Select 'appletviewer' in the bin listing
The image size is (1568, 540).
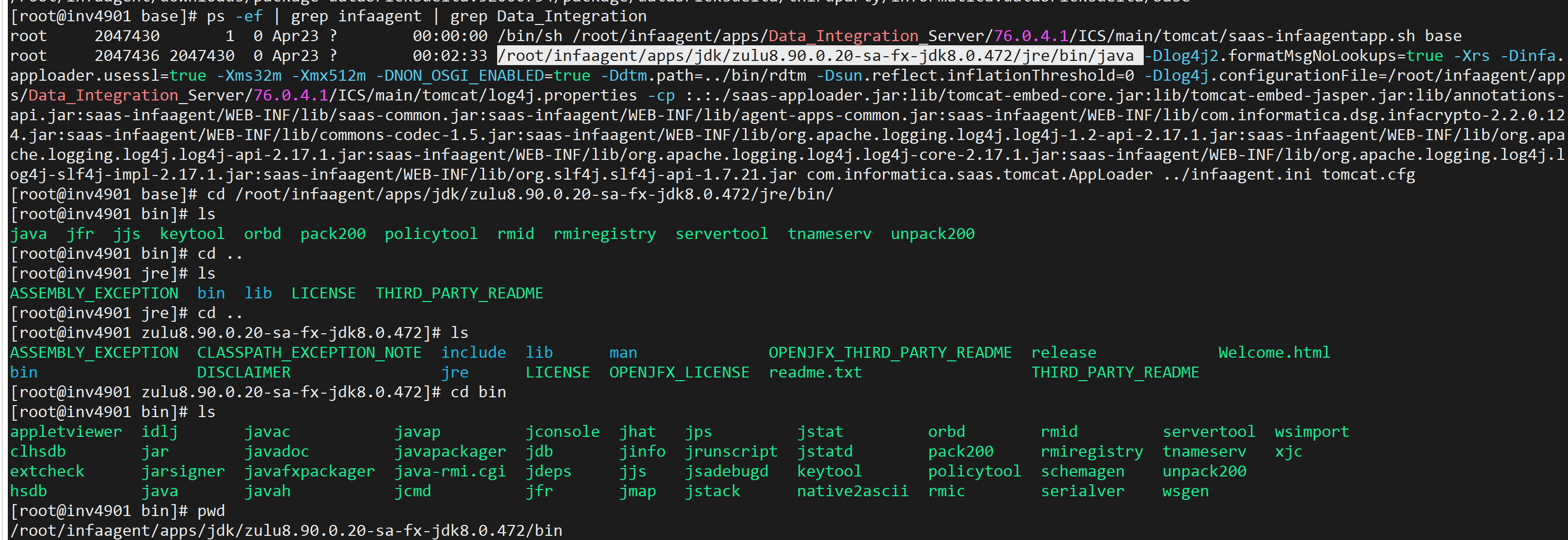[x=66, y=432]
